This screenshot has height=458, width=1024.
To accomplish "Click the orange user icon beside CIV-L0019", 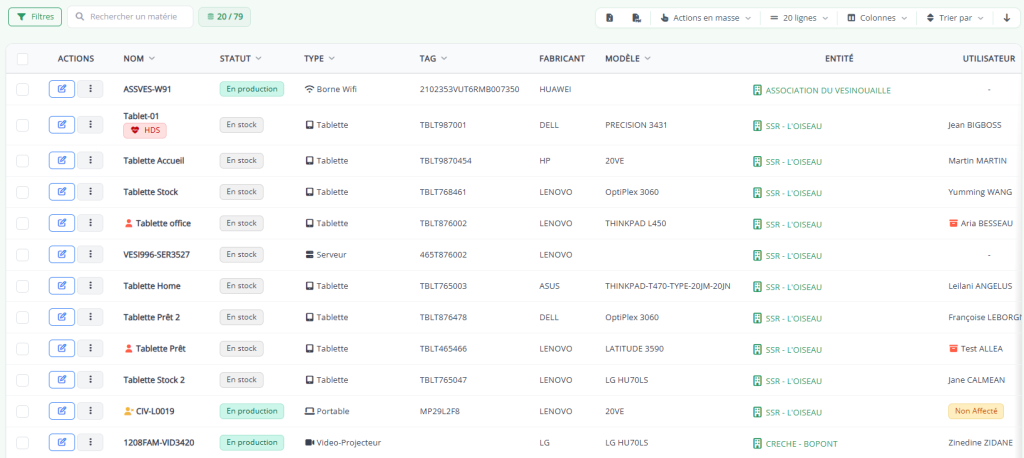I will (128, 411).
